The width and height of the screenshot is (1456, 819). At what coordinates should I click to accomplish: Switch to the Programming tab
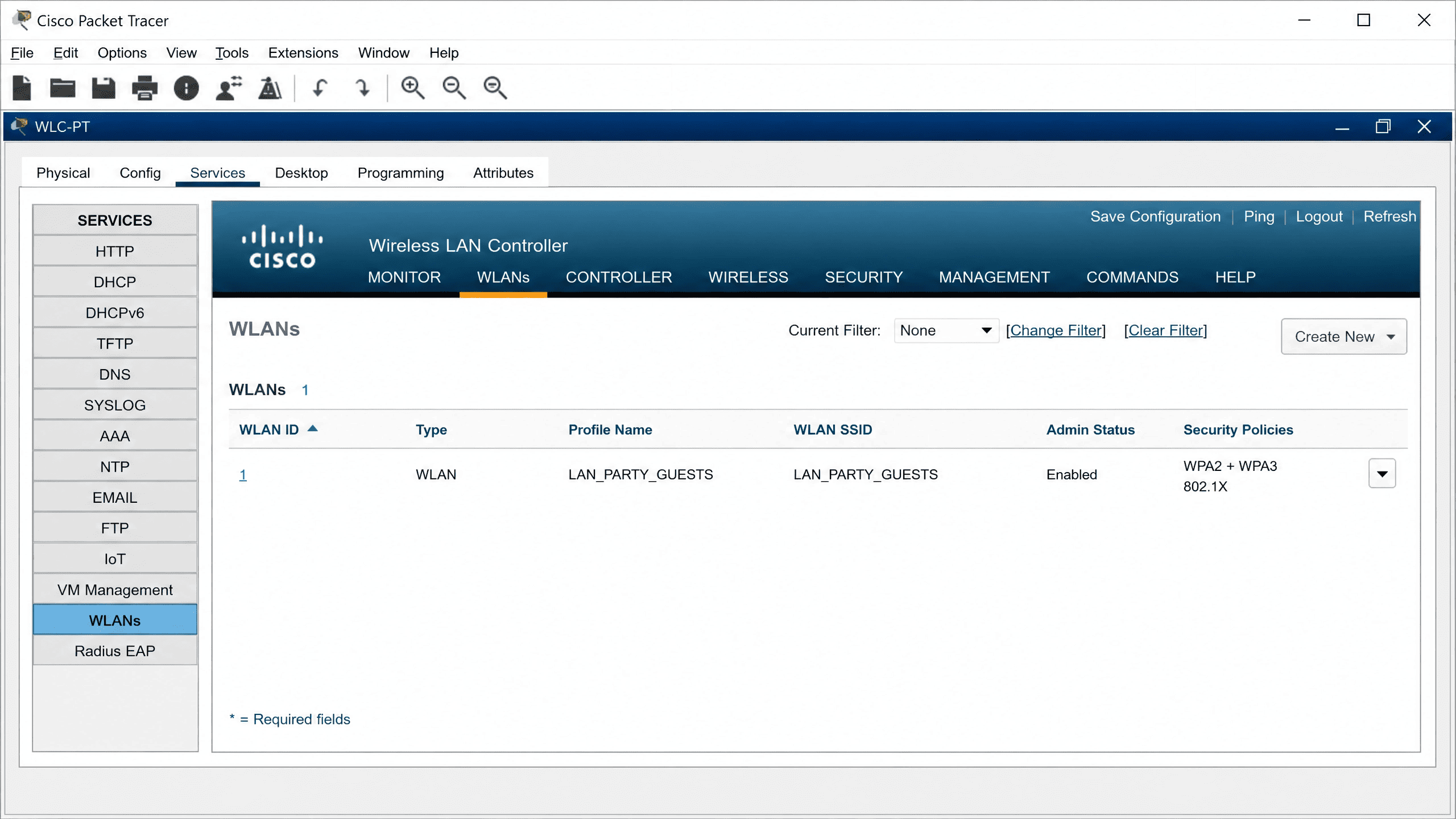click(401, 173)
